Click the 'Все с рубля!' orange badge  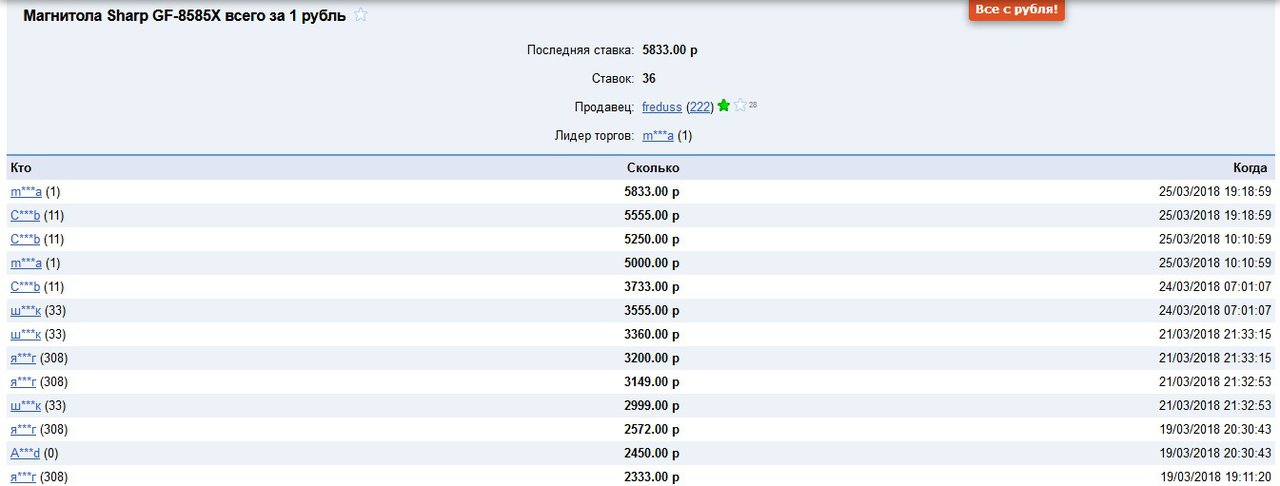click(1016, 9)
